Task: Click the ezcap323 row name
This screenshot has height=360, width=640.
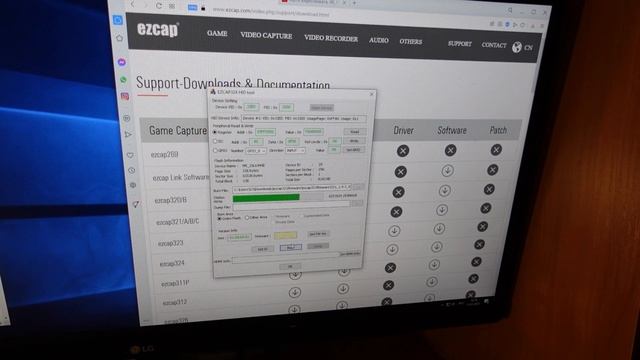Action: coord(171,243)
